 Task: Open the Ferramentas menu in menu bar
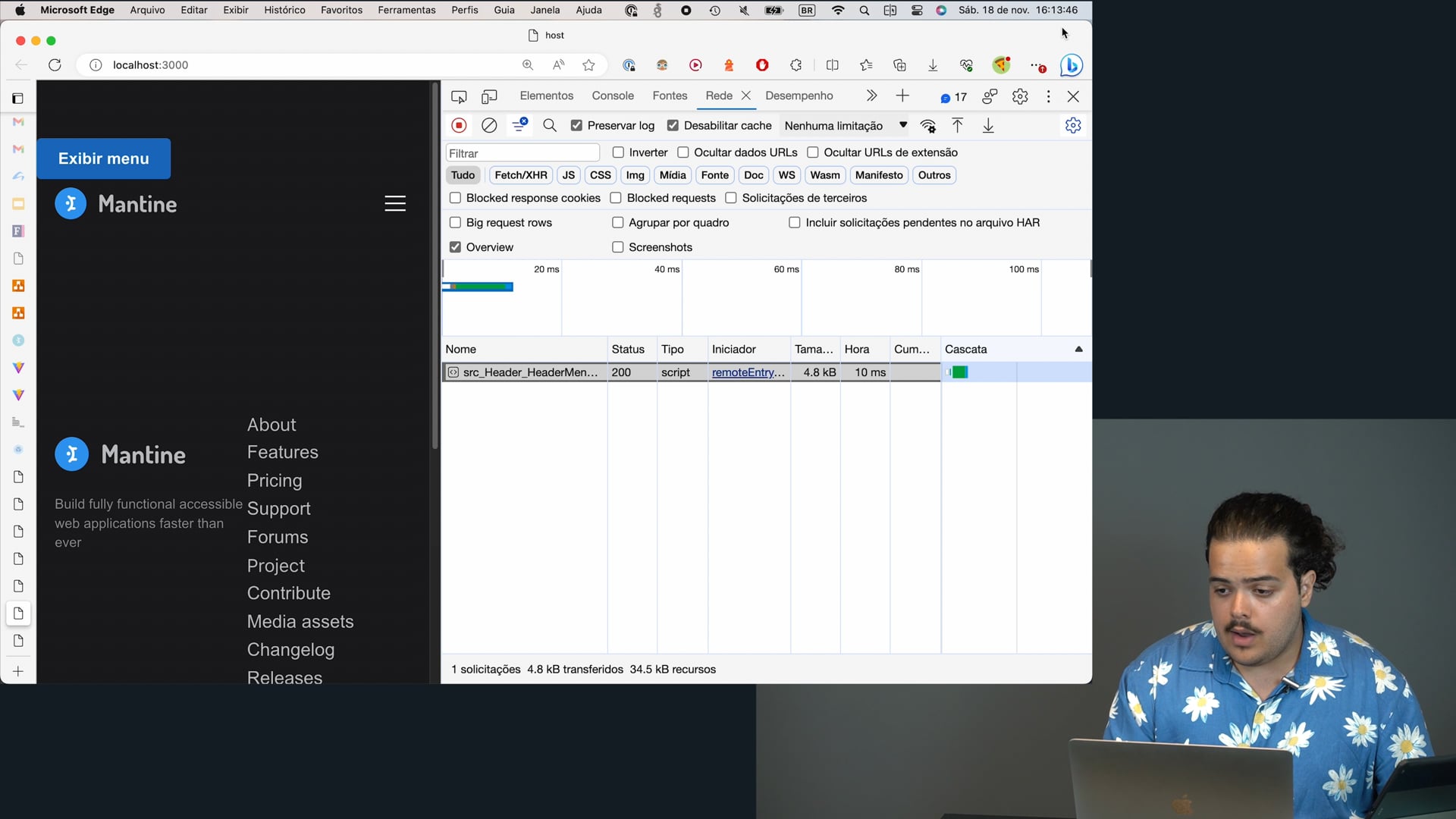point(406,10)
